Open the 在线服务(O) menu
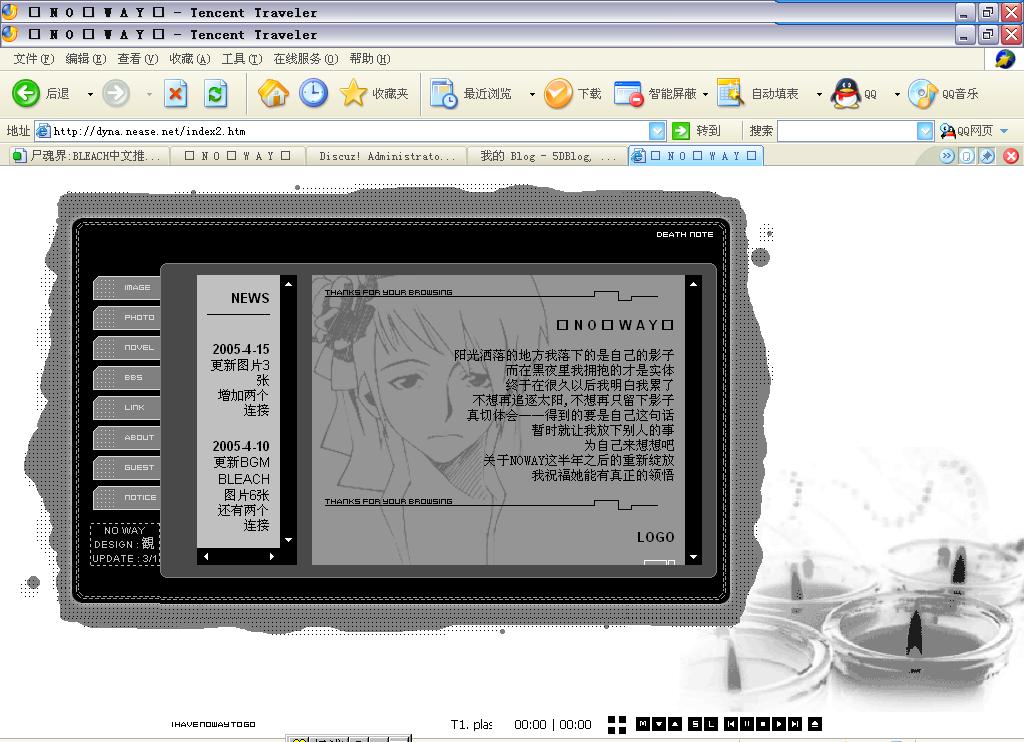The width and height of the screenshot is (1024, 742). pos(306,59)
